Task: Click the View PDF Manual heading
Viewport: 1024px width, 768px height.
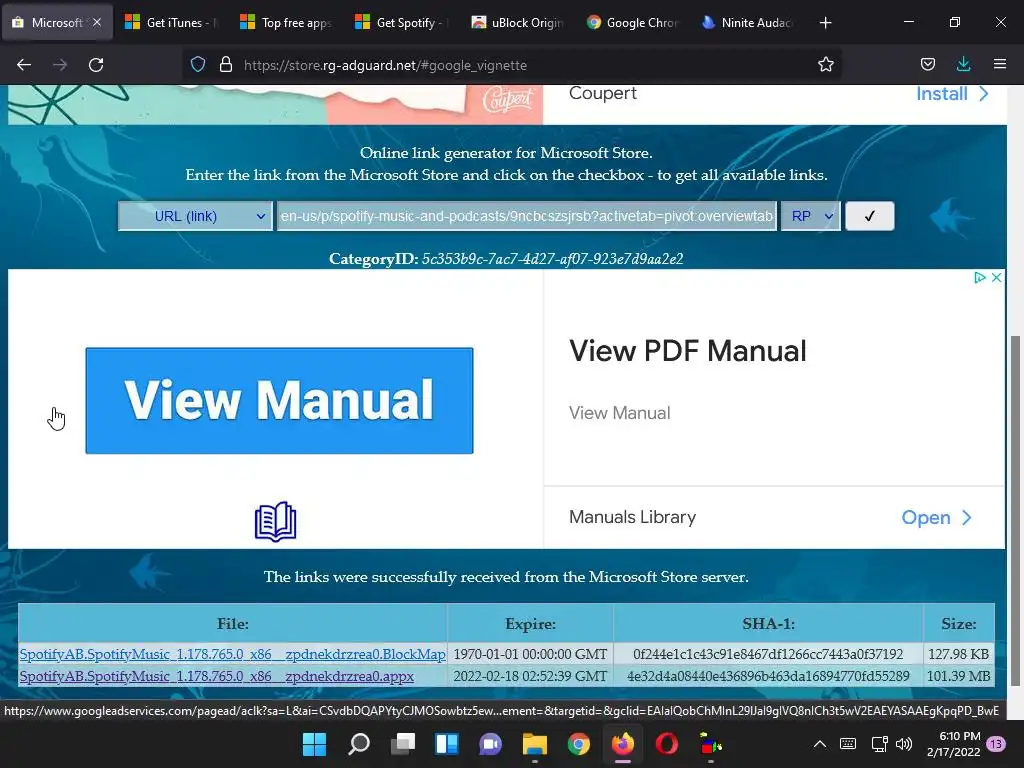Action: pyautogui.click(x=688, y=351)
